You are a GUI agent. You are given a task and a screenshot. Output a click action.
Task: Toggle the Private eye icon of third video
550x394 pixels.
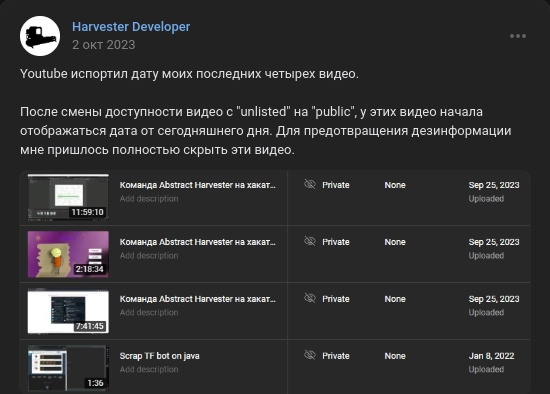[310, 298]
